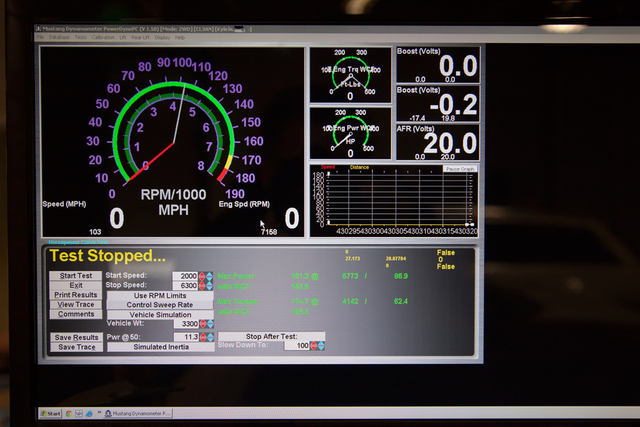
Task: Click the Eng Spd (RPM) digital readout
Action: coord(292,218)
